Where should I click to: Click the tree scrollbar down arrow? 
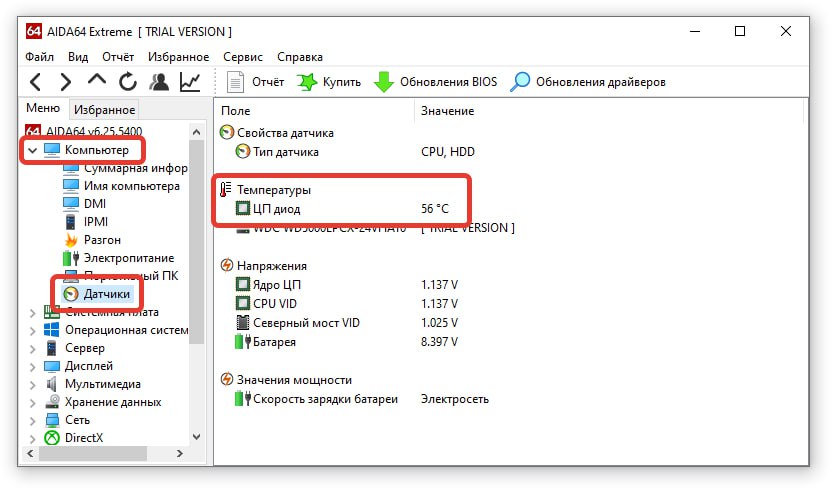pos(196,437)
